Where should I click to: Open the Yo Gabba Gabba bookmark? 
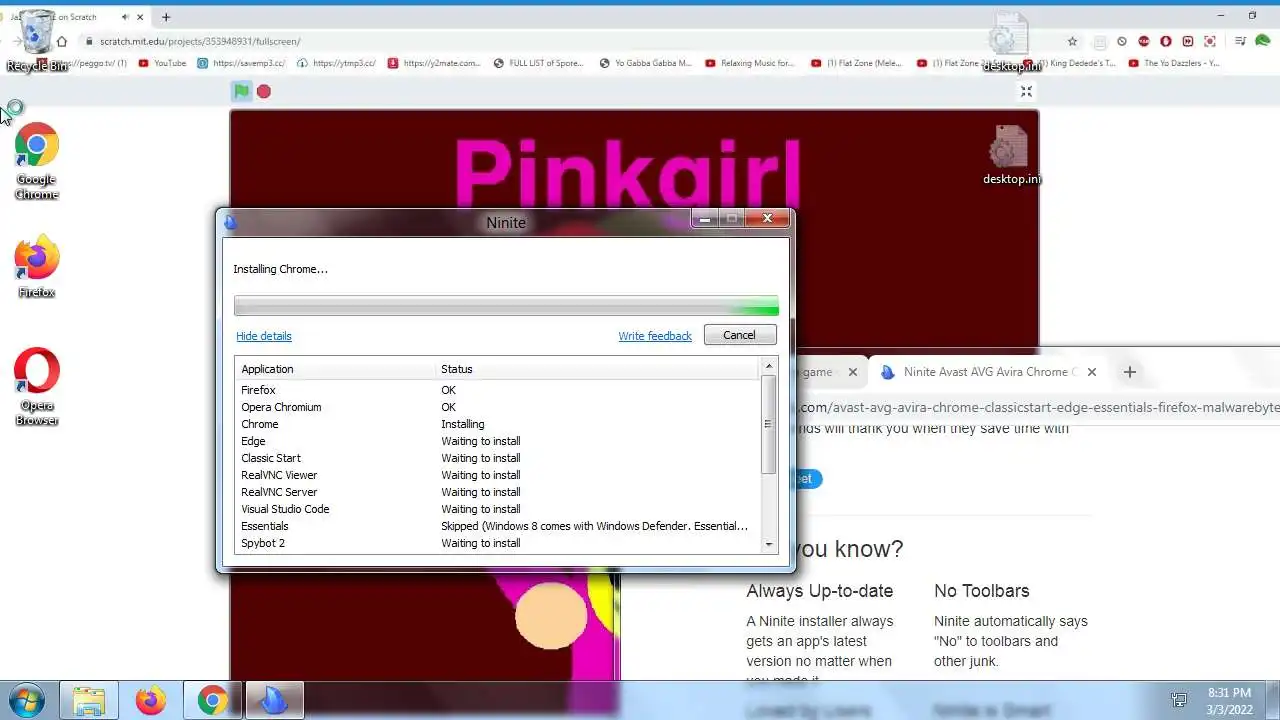(x=645, y=63)
